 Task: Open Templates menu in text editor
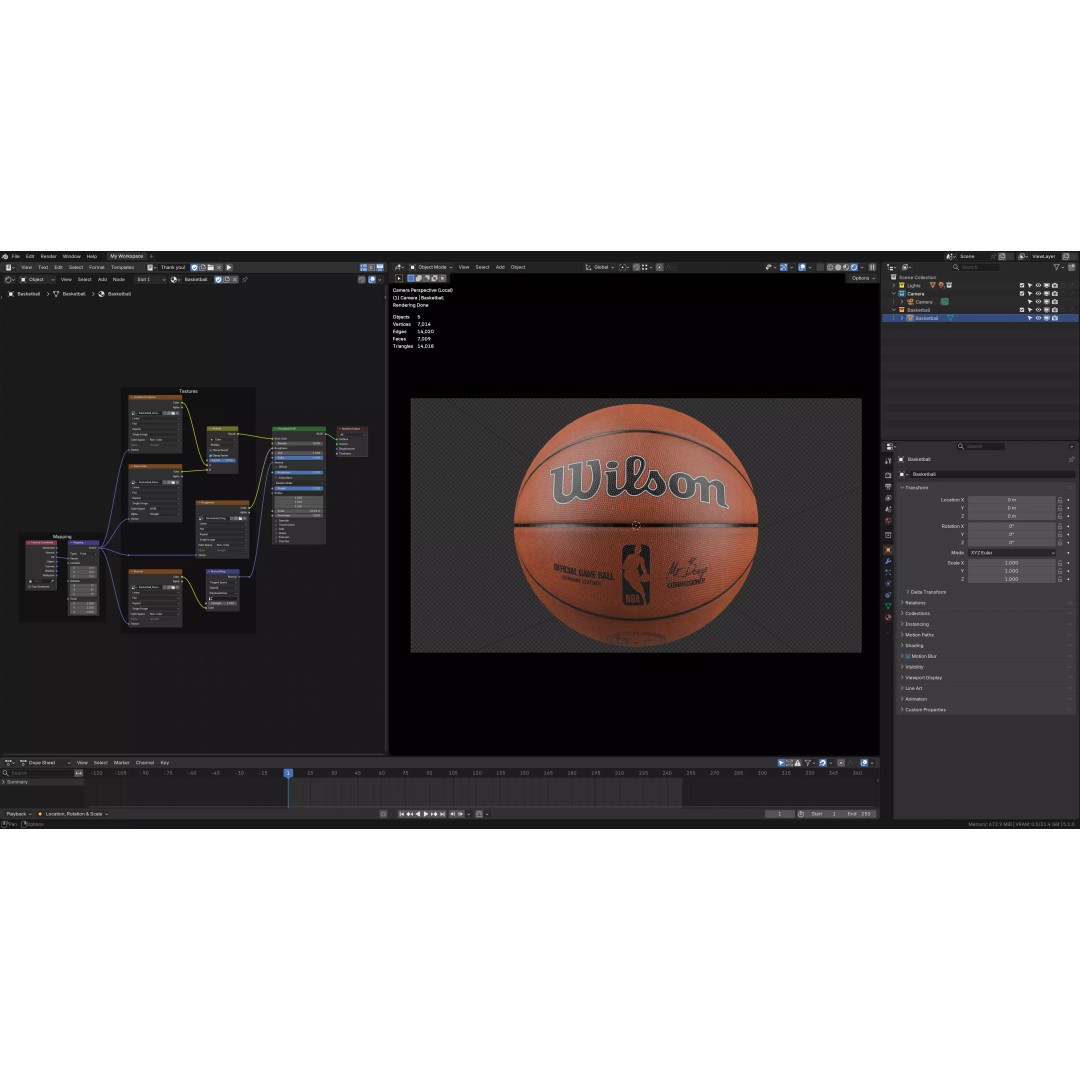pos(123,267)
